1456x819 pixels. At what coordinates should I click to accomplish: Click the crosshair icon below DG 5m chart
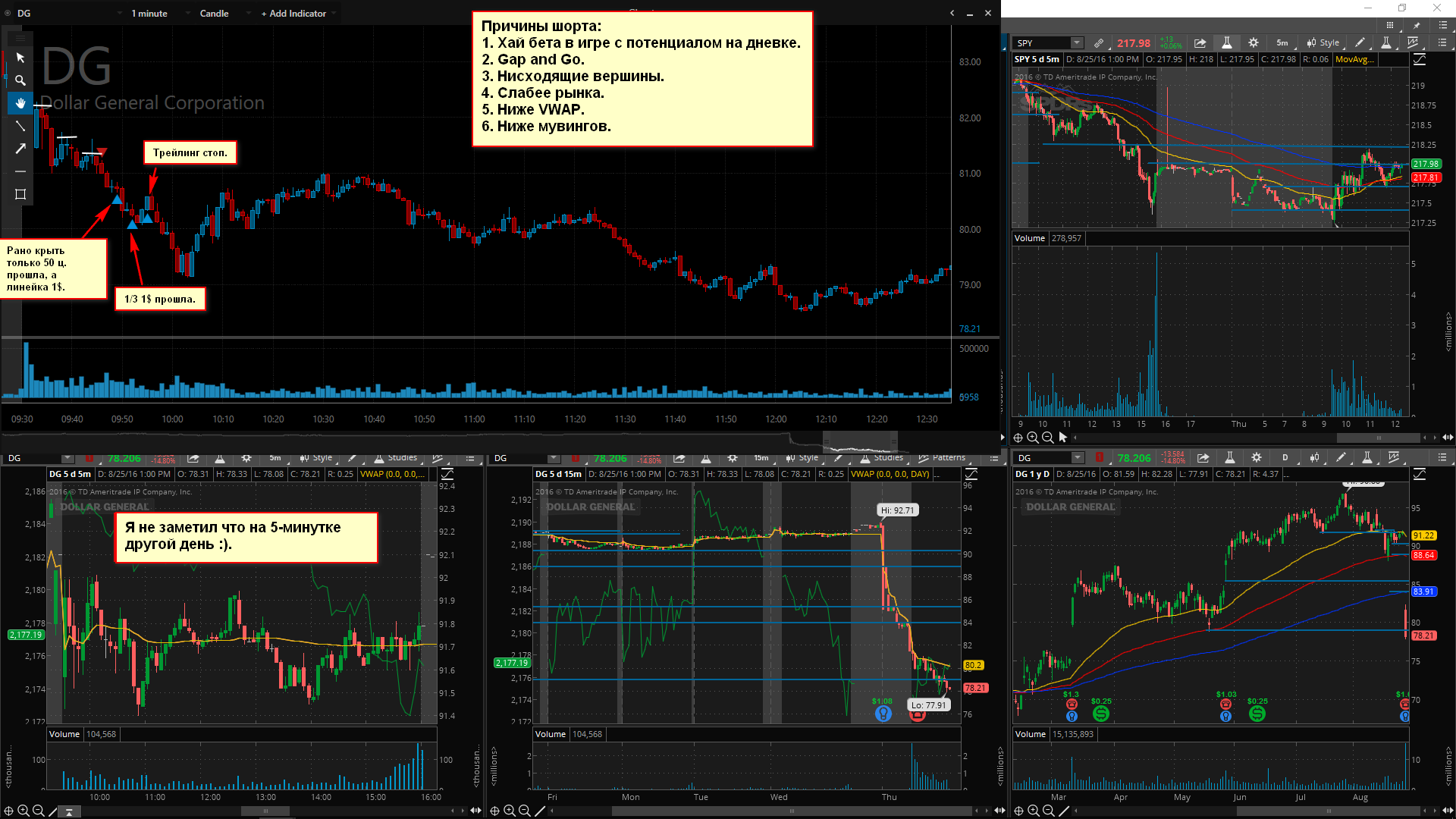[x=8, y=811]
